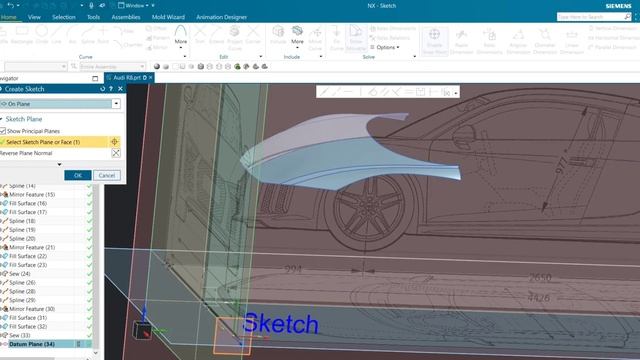Select the Angular Dimension tool

[x=518, y=41]
